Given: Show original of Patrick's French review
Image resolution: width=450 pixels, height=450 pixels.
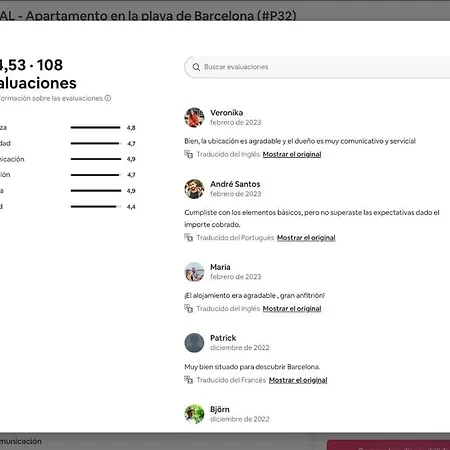Looking at the screenshot, I should [x=298, y=380].
